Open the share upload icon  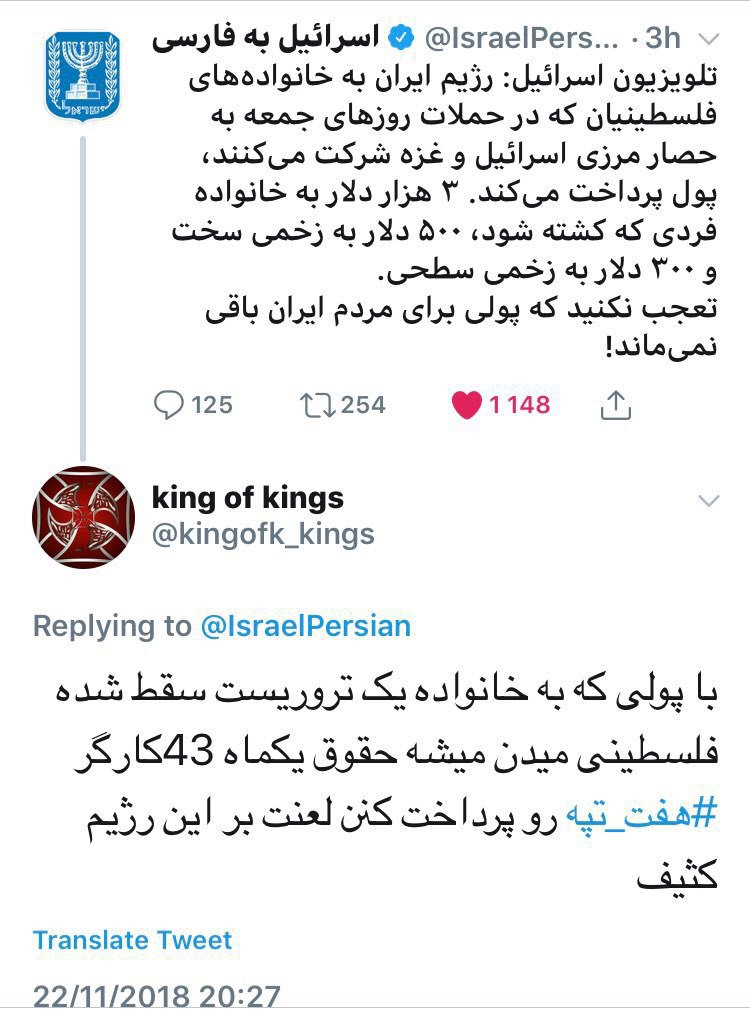click(615, 404)
